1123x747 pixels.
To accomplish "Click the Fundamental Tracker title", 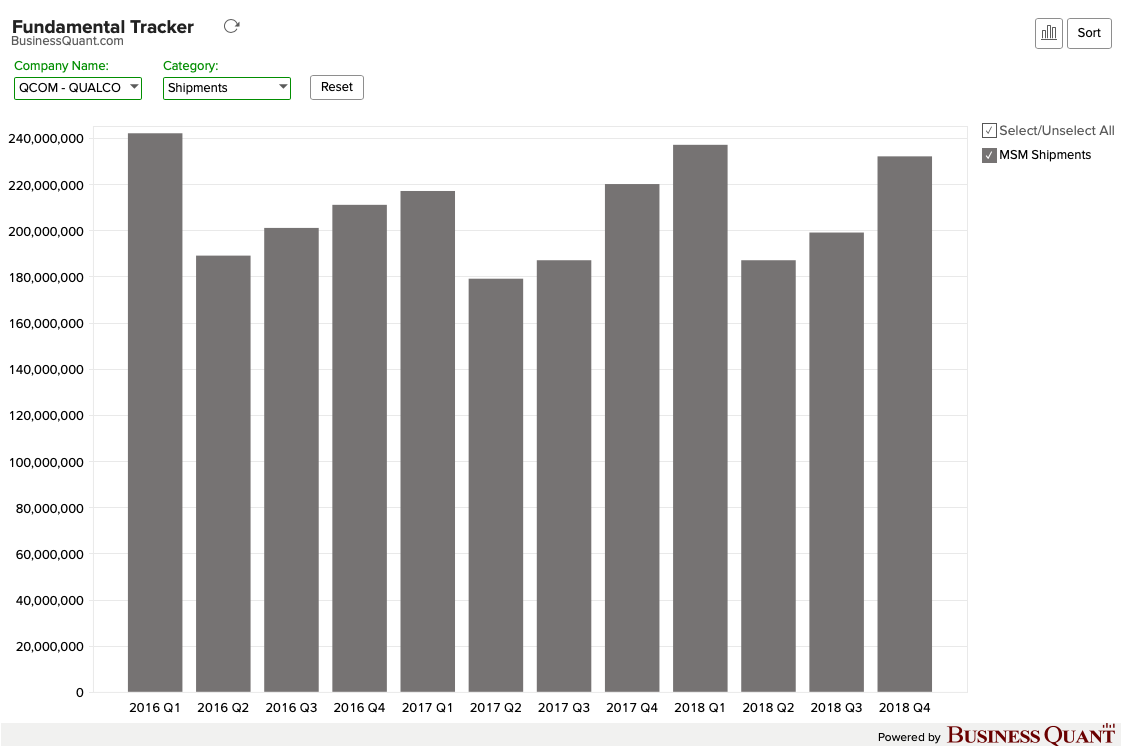I will 103,26.
